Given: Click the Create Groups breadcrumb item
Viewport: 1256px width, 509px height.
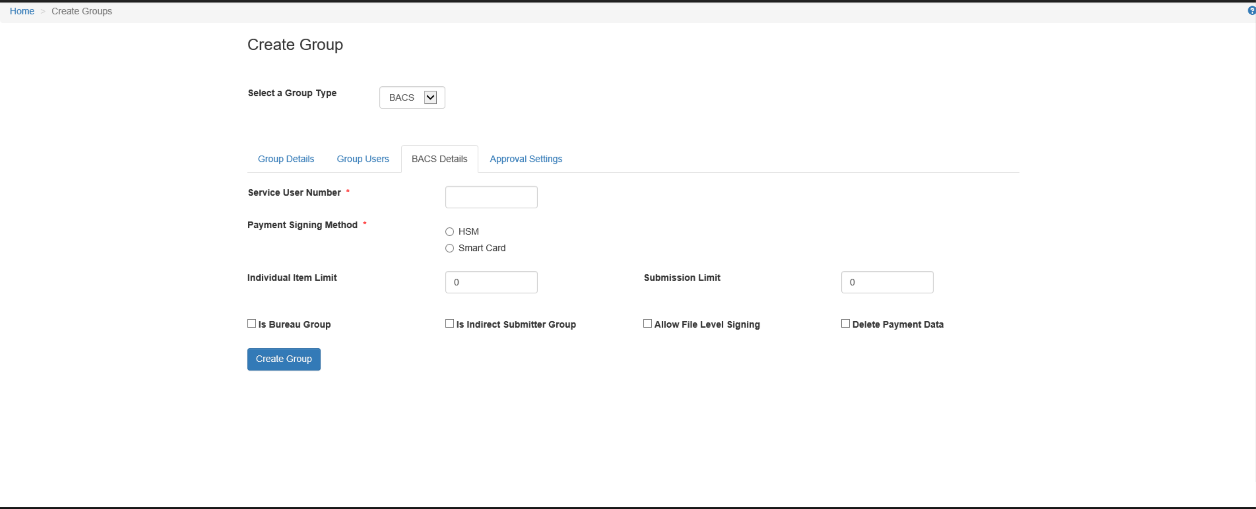Looking at the screenshot, I should (82, 11).
